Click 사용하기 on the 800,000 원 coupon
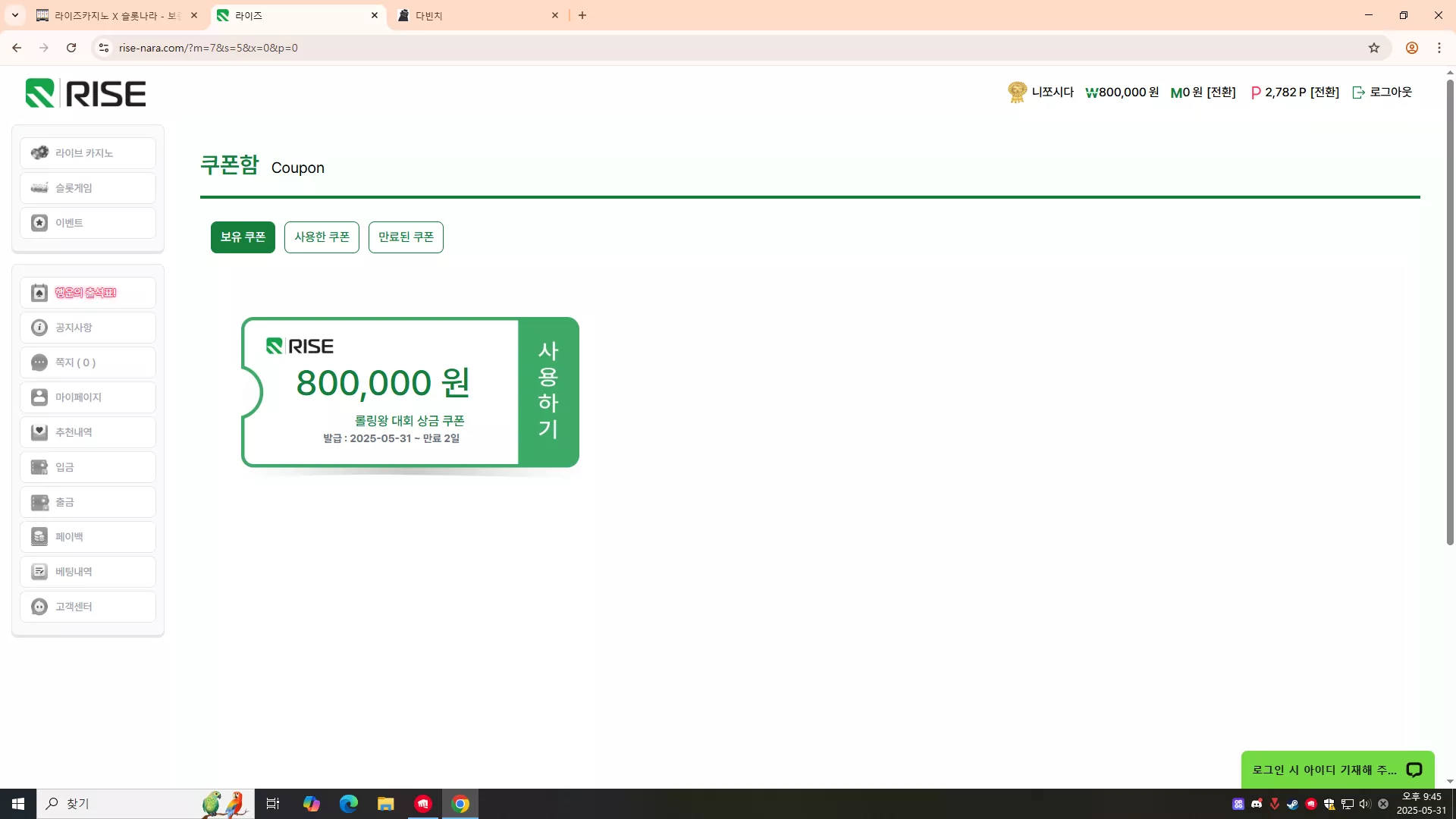Viewport: 1456px width, 819px height. [x=548, y=391]
